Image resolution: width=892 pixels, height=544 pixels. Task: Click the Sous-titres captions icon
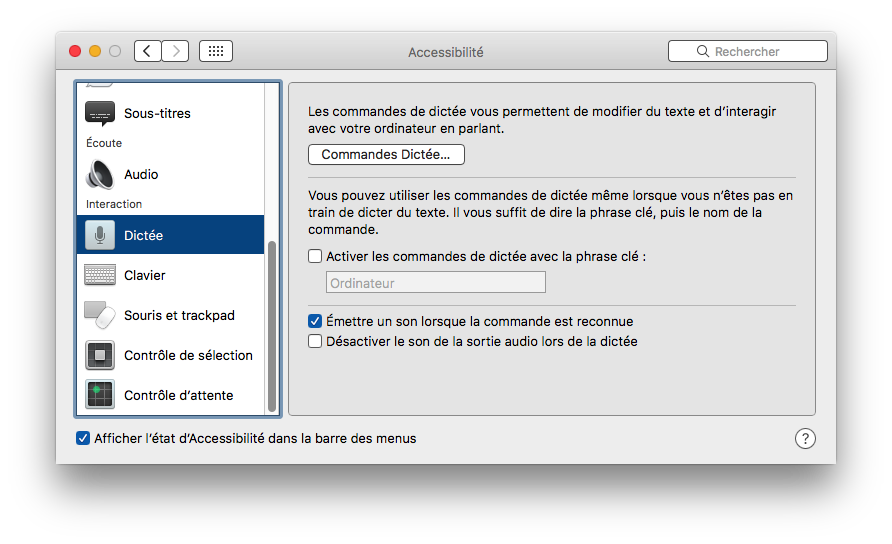(x=100, y=114)
